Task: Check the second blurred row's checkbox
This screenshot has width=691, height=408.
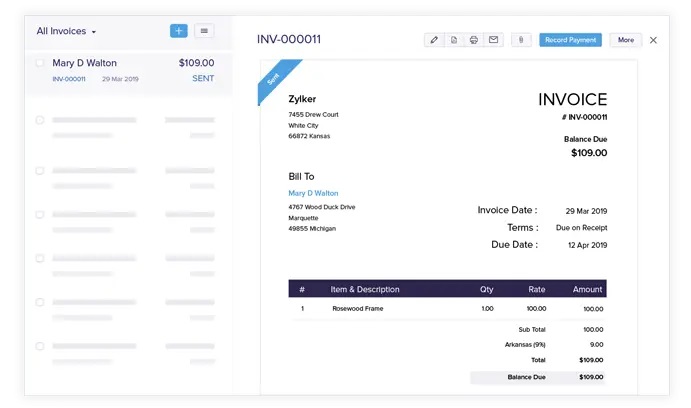Action: click(40, 170)
